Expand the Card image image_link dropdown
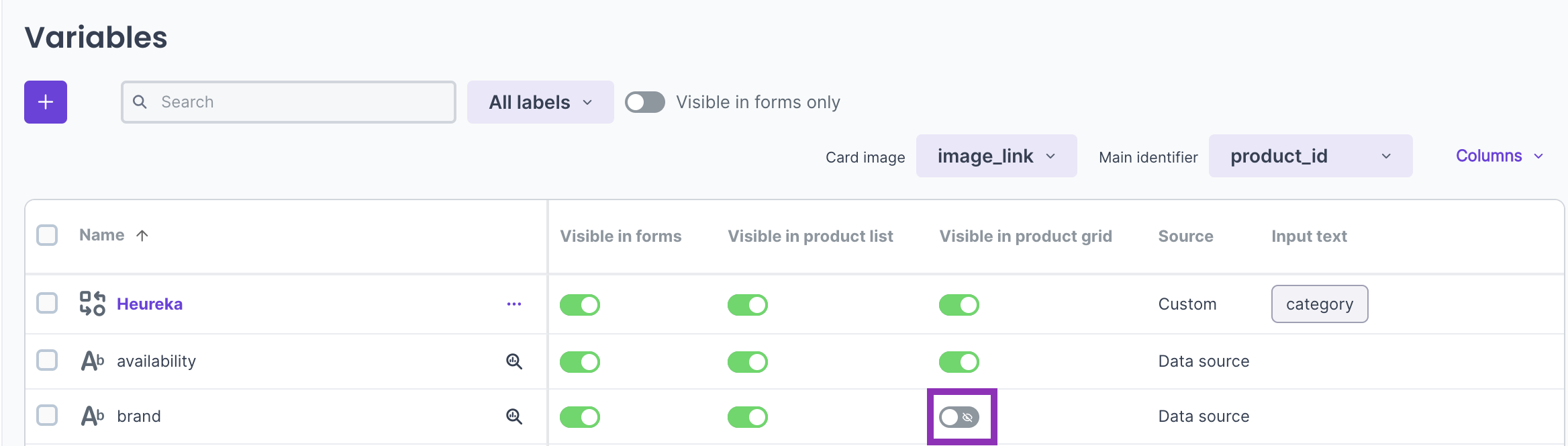Screen dimensions: 1568x446 pos(996,156)
